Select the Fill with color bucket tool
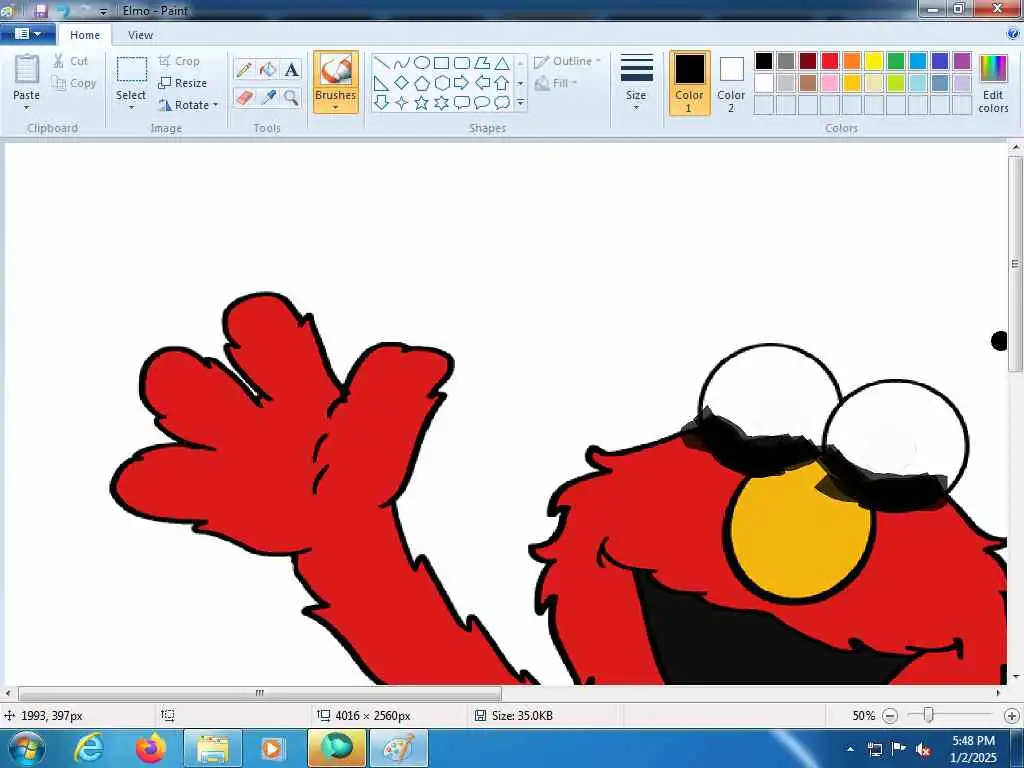This screenshot has width=1024, height=768. tap(268, 69)
